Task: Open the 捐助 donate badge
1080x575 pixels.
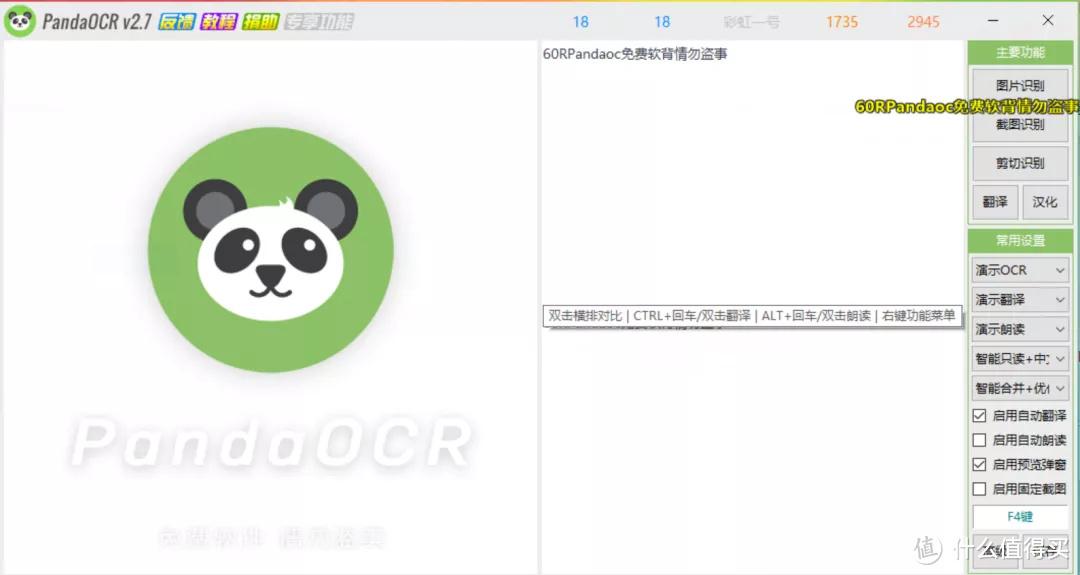Action: pos(260,22)
